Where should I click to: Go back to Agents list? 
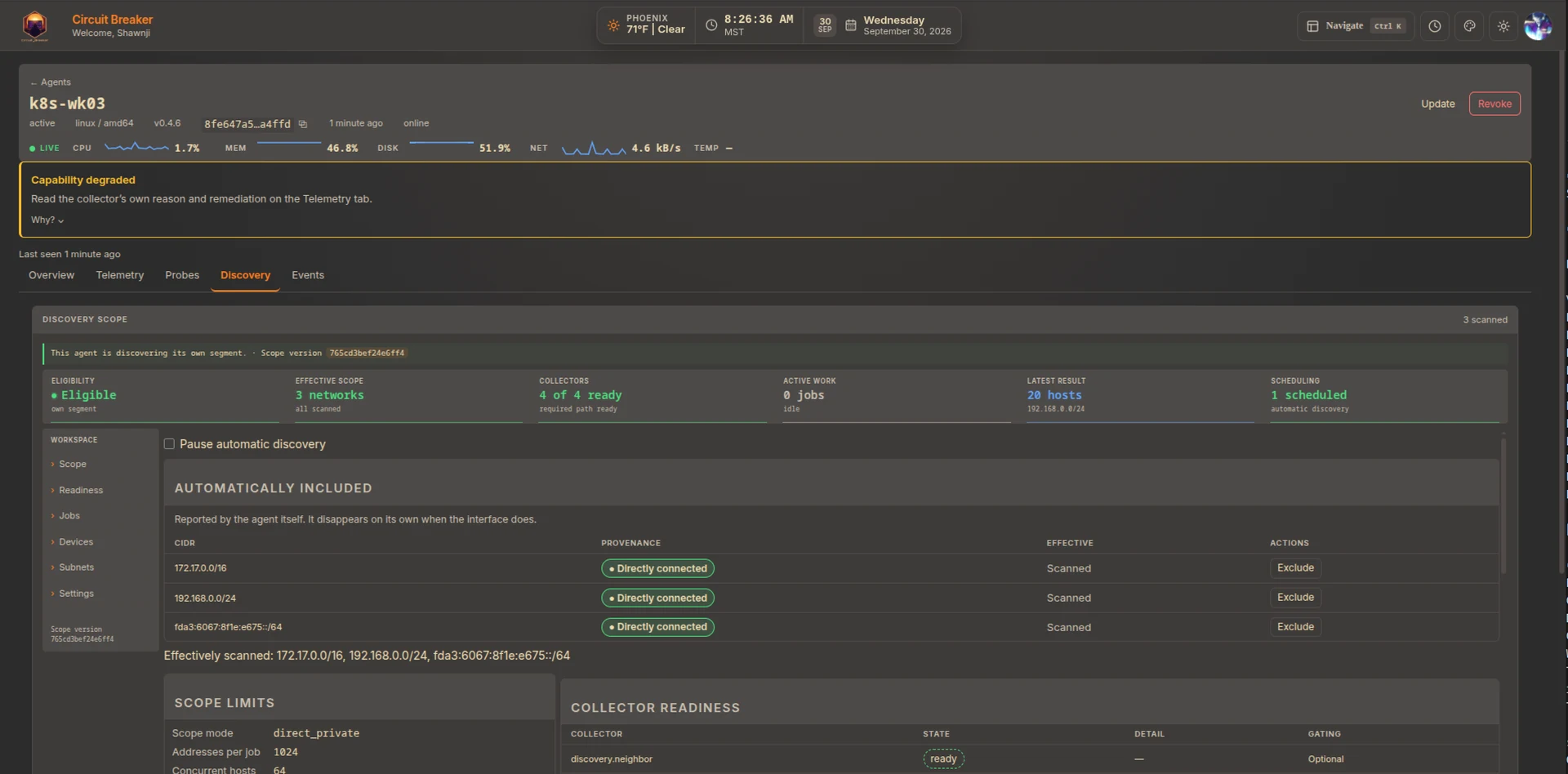pos(51,82)
